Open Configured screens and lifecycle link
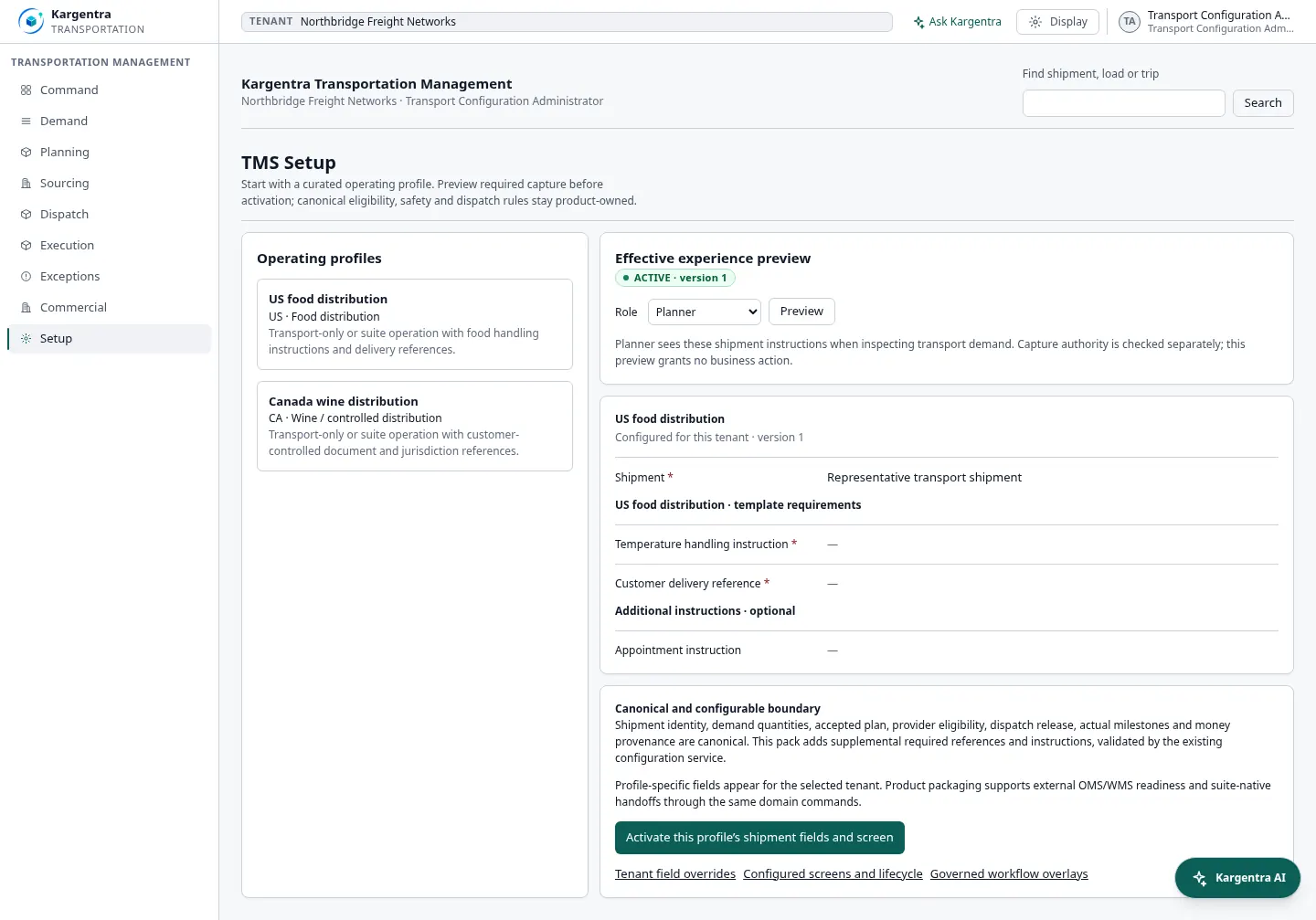 pyautogui.click(x=833, y=874)
